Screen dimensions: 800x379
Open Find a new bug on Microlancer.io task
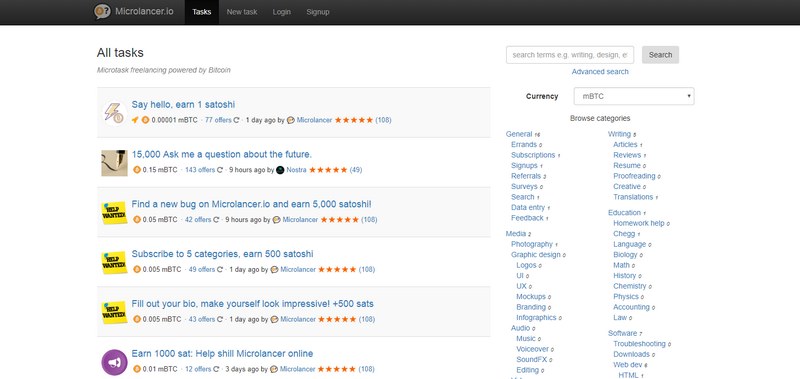coord(252,204)
